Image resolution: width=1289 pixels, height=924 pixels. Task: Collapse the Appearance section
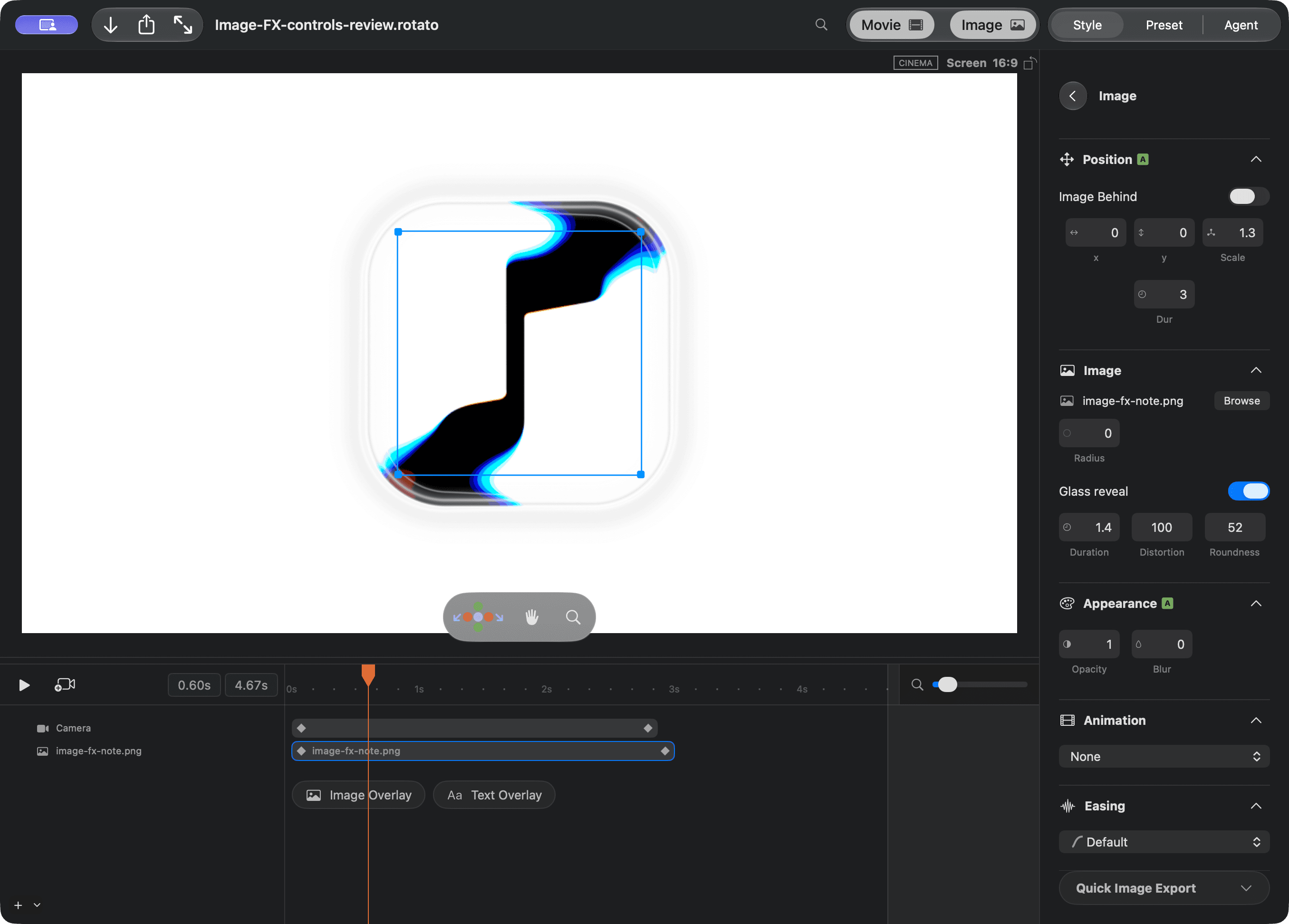click(x=1255, y=604)
